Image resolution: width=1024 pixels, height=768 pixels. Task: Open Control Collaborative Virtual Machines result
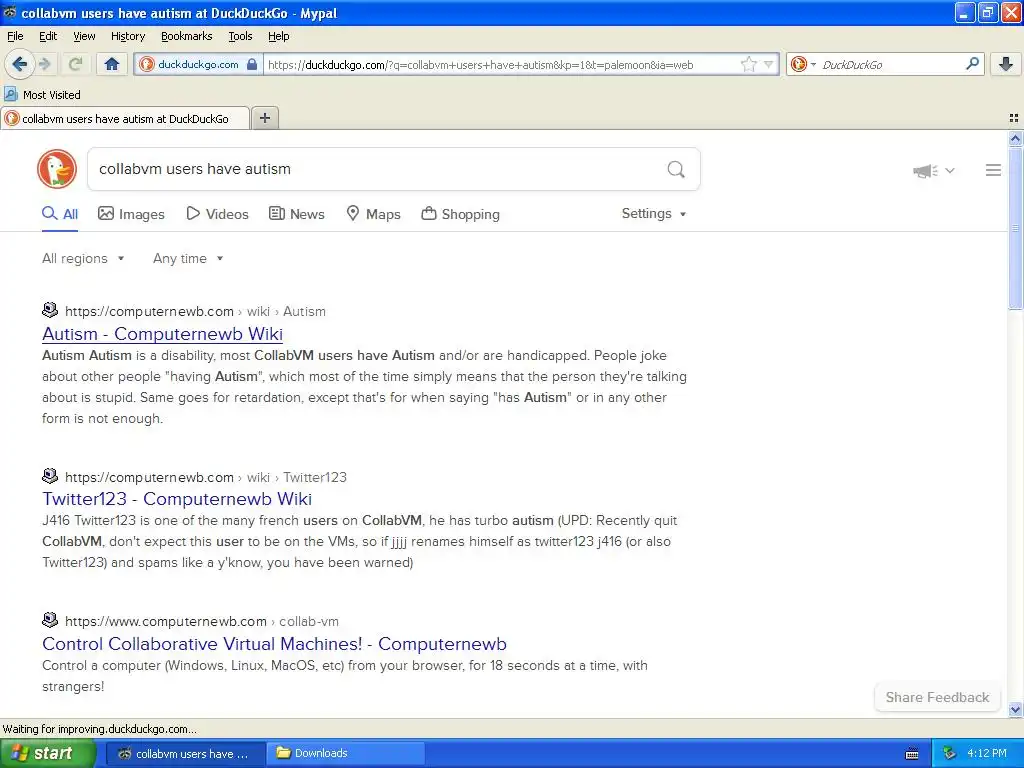click(274, 644)
